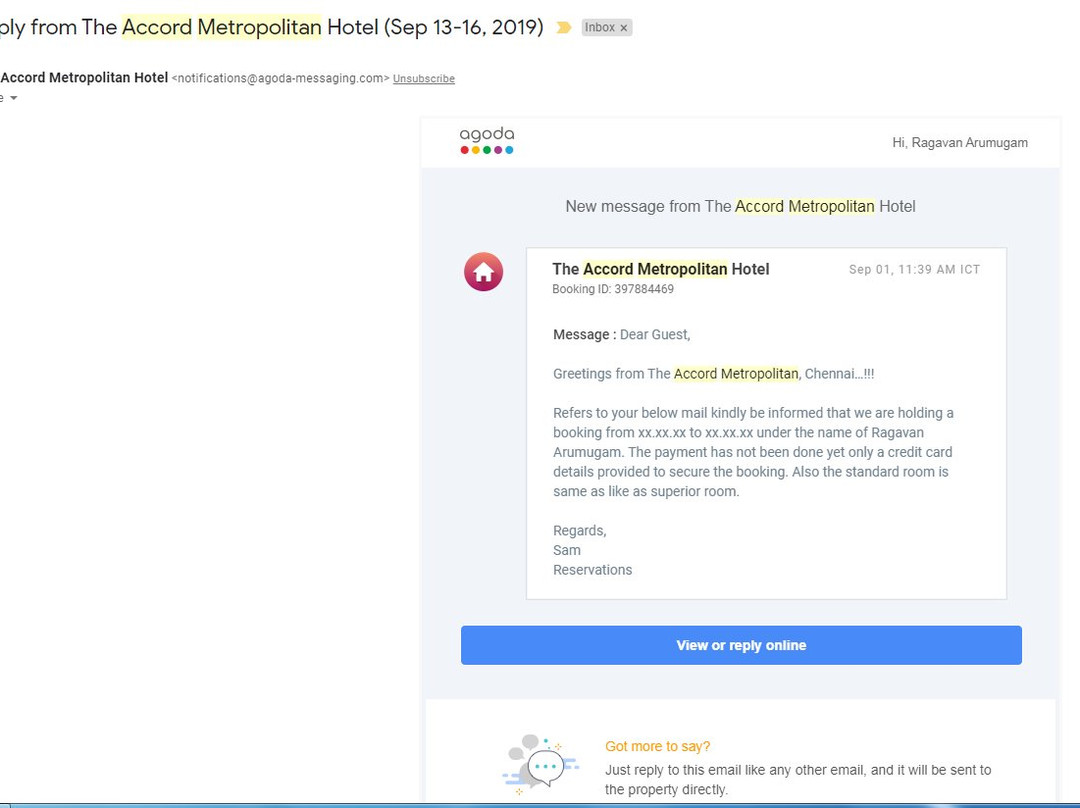Click the chat bubble illustration
The width and height of the screenshot is (1080, 808).
(541, 765)
